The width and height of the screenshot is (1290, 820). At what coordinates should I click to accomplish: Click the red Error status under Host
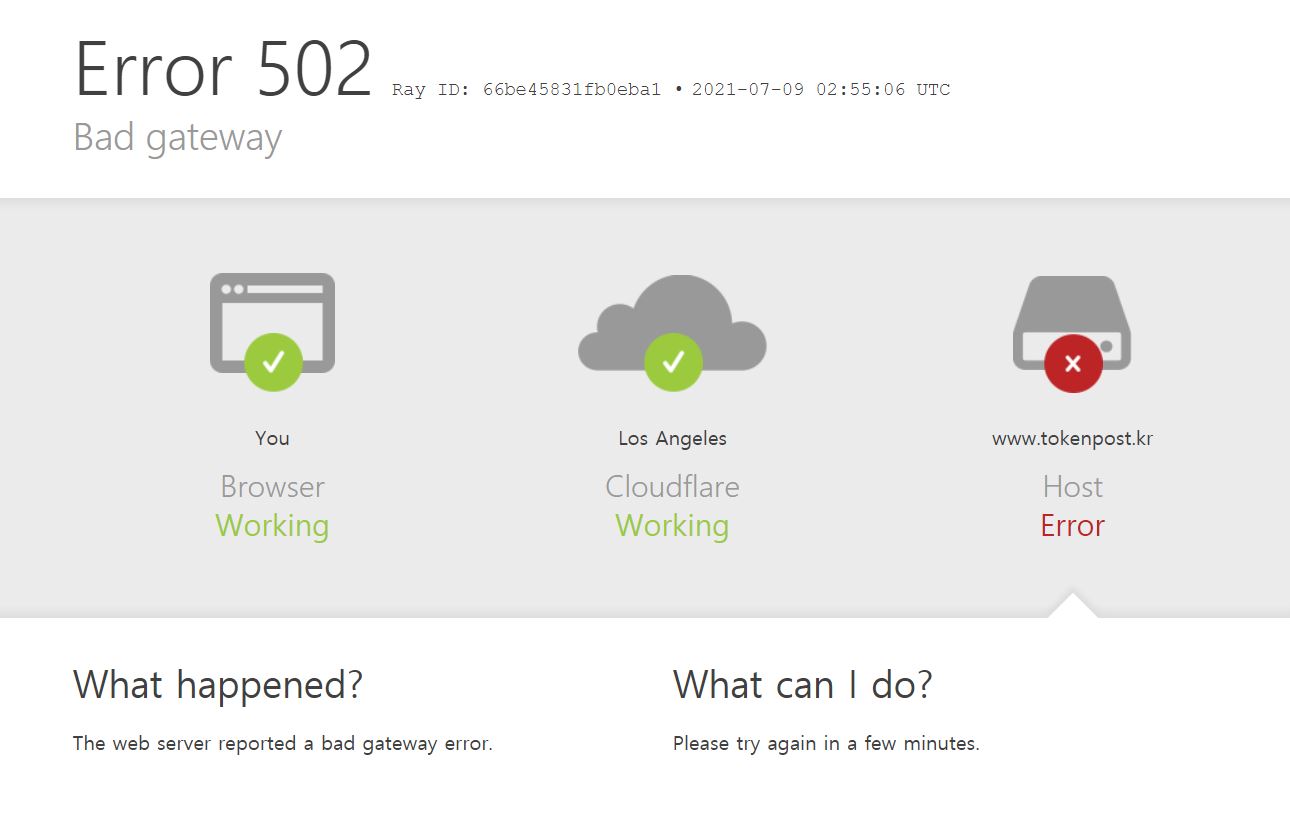(x=1072, y=526)
